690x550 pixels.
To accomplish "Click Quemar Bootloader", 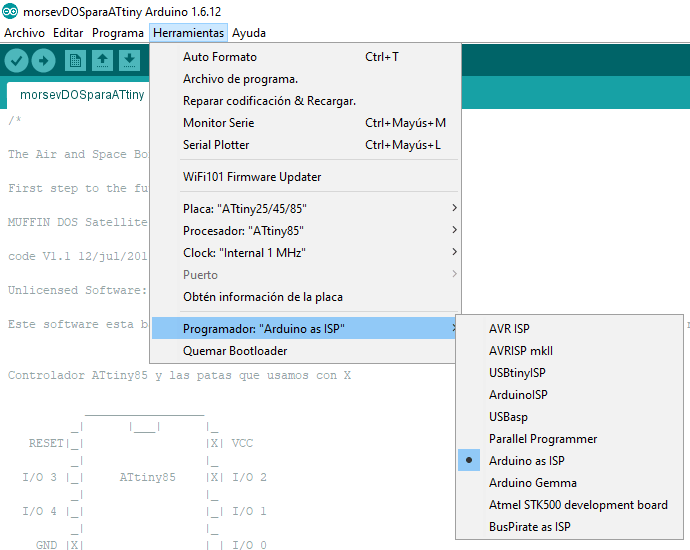I will [x=235, y=351].
